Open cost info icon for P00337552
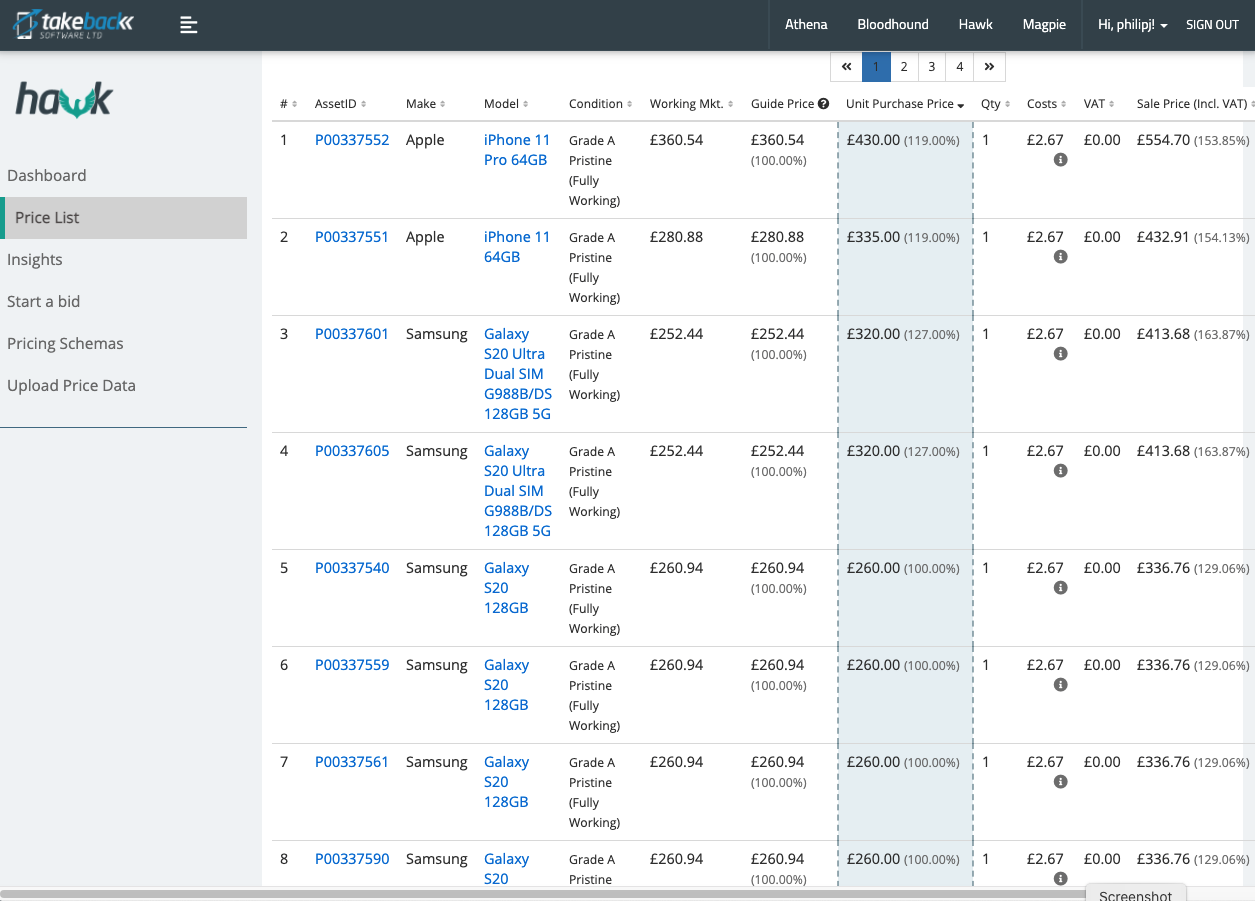1255x901 pixels. coord(1061,160)
